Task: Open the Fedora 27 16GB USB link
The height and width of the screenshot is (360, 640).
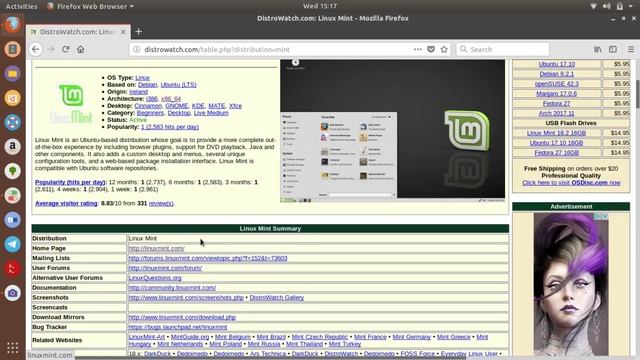Action: (x=557, y=153)
